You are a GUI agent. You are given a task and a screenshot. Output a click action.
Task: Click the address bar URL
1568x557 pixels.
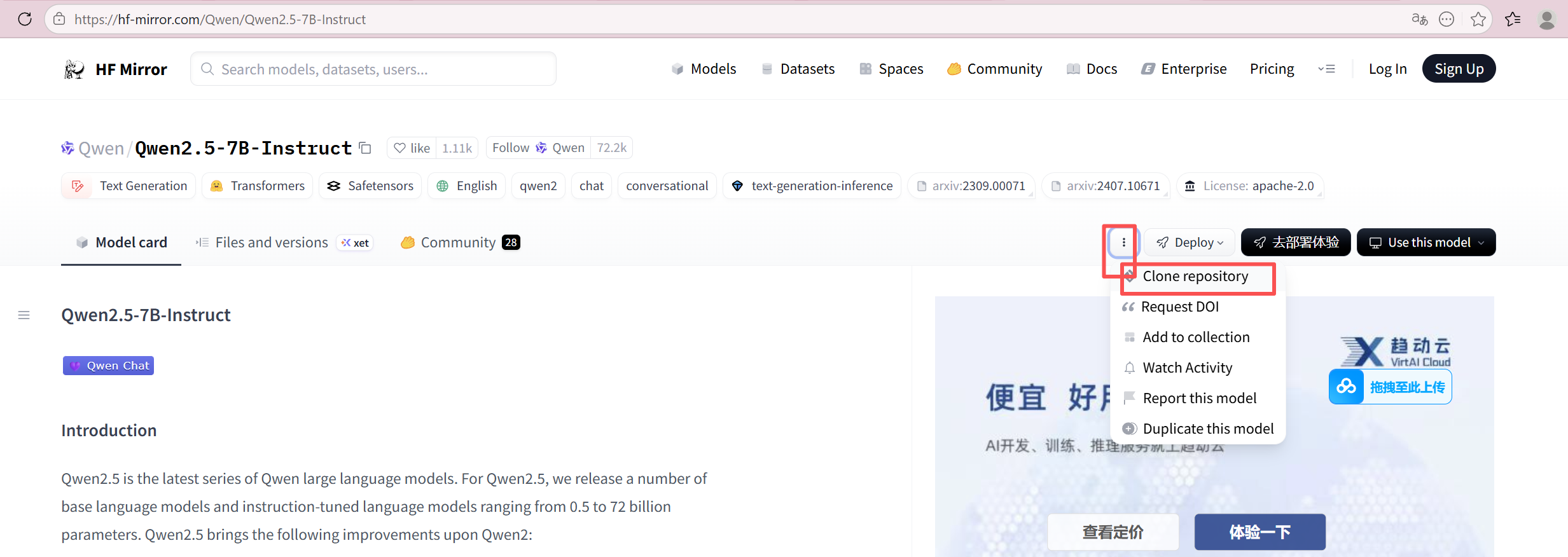pyautogui.click(x=220, y=19)
